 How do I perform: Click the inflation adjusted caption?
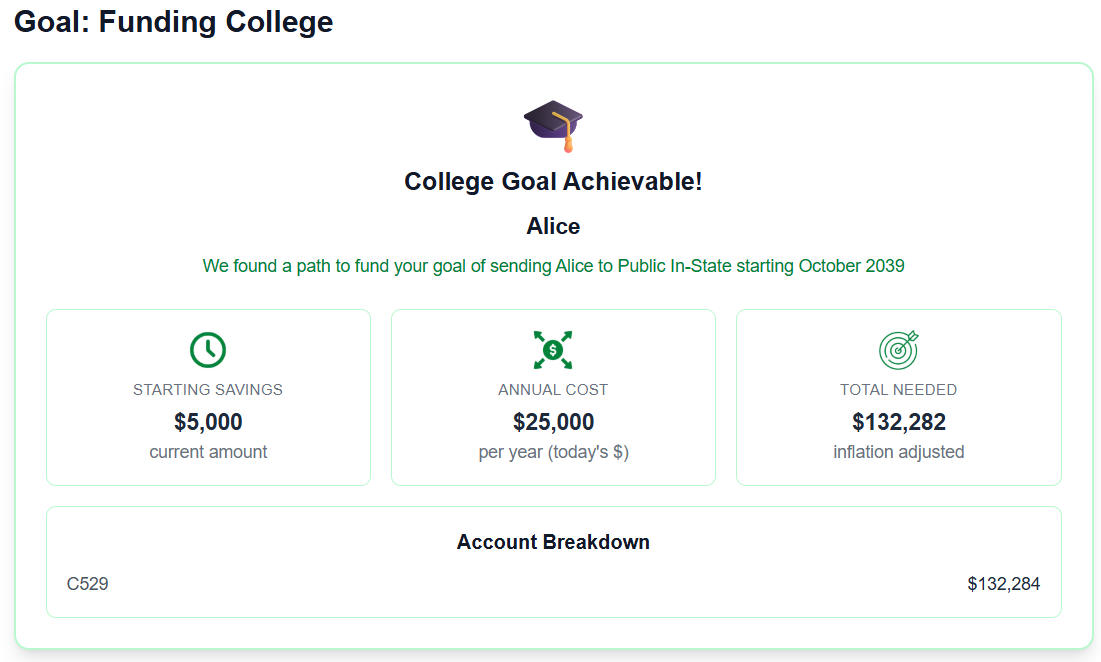point(898,452)
